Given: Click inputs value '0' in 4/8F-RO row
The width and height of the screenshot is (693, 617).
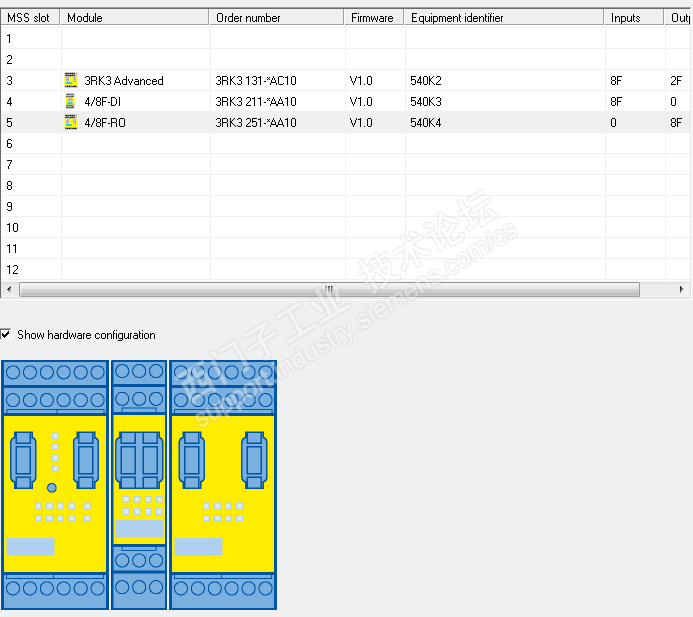Looking at the screenshot, I should click(x=613, y=122).
